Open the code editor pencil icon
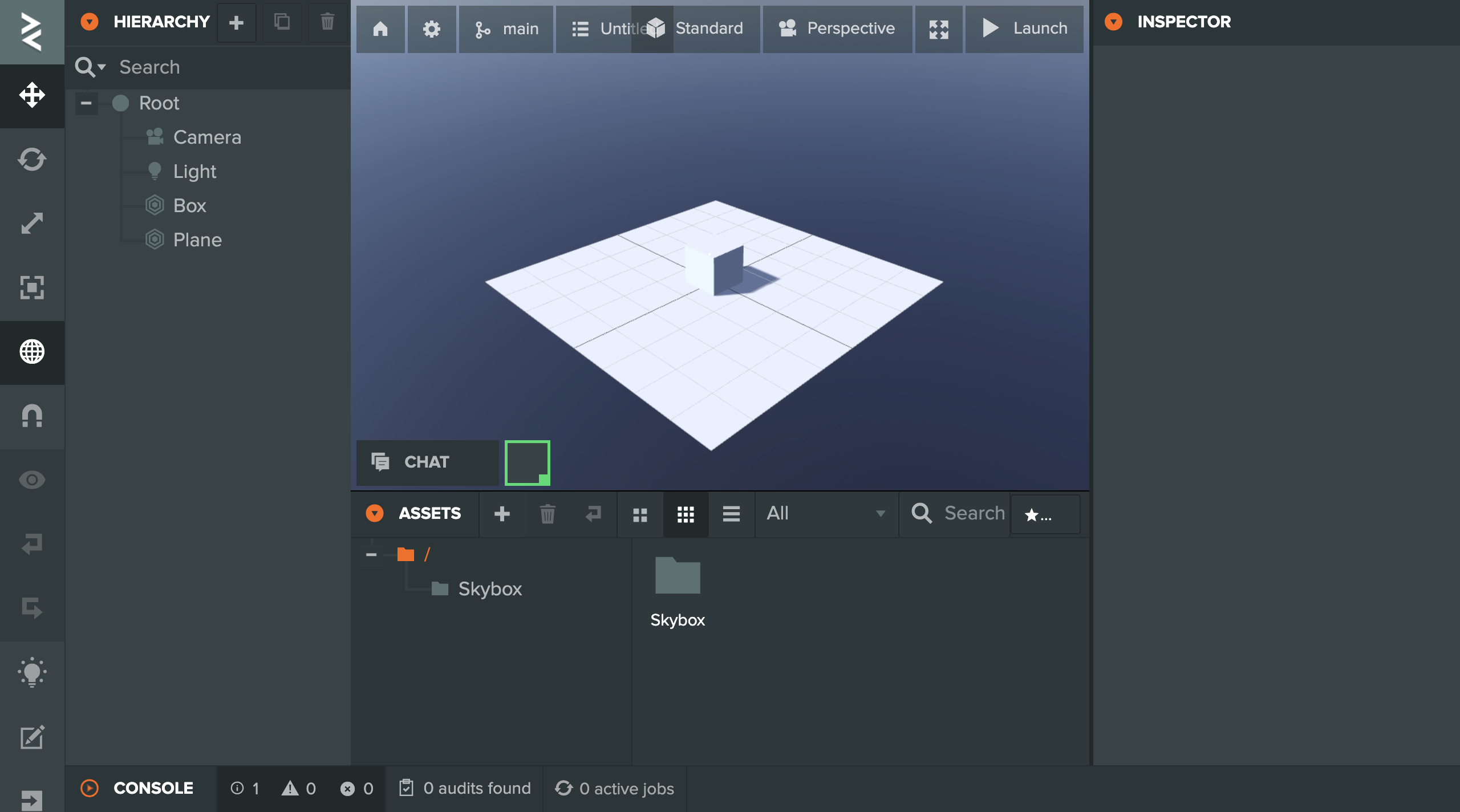1460x812 pixels. (x=32, y=737)
